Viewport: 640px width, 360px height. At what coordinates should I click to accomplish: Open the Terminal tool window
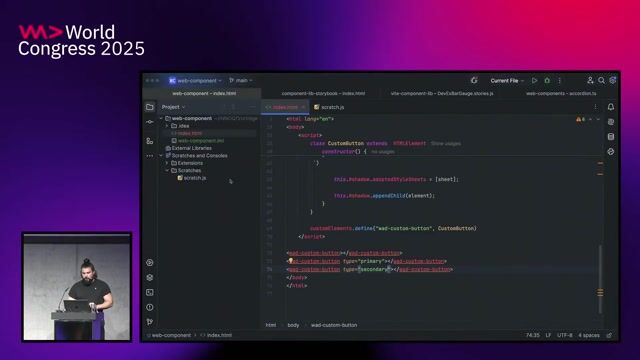pyautogui.click(x=150, y=292)
